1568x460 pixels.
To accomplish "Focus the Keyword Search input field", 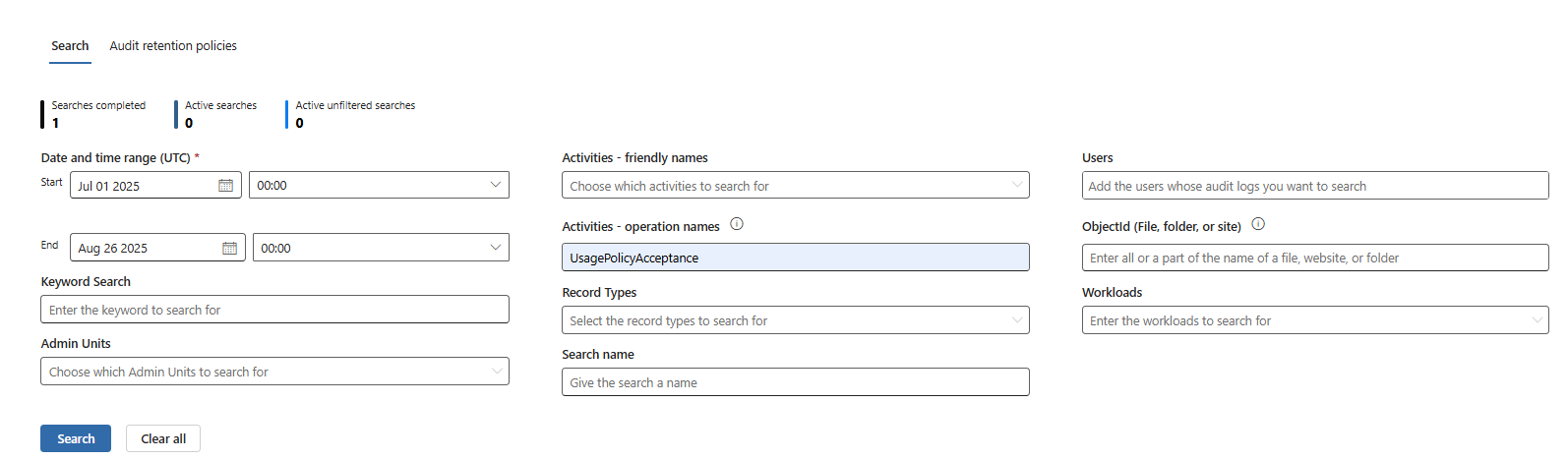I will coord(274,311).
